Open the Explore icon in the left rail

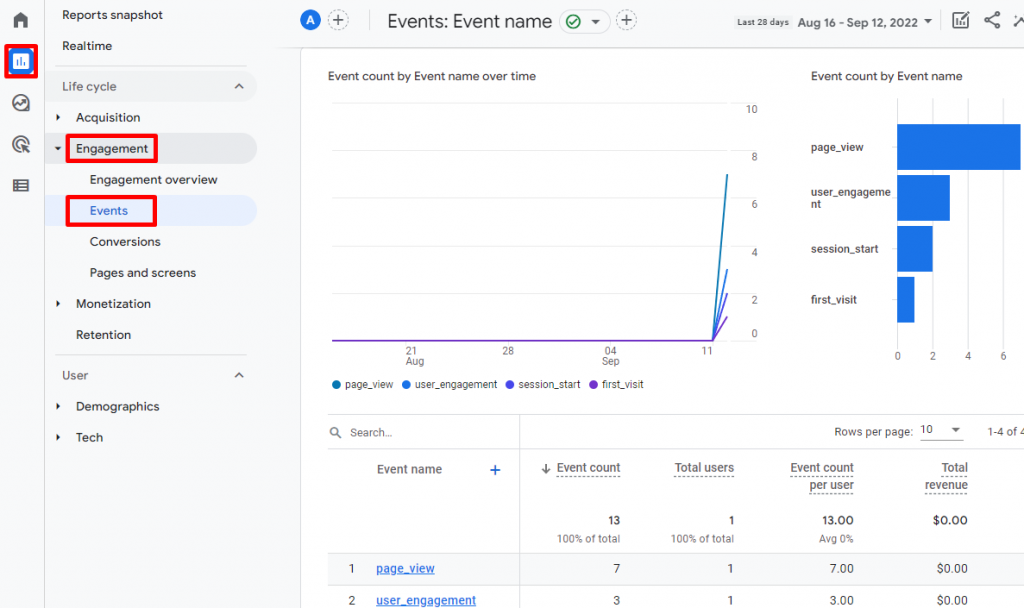point(20,103)
